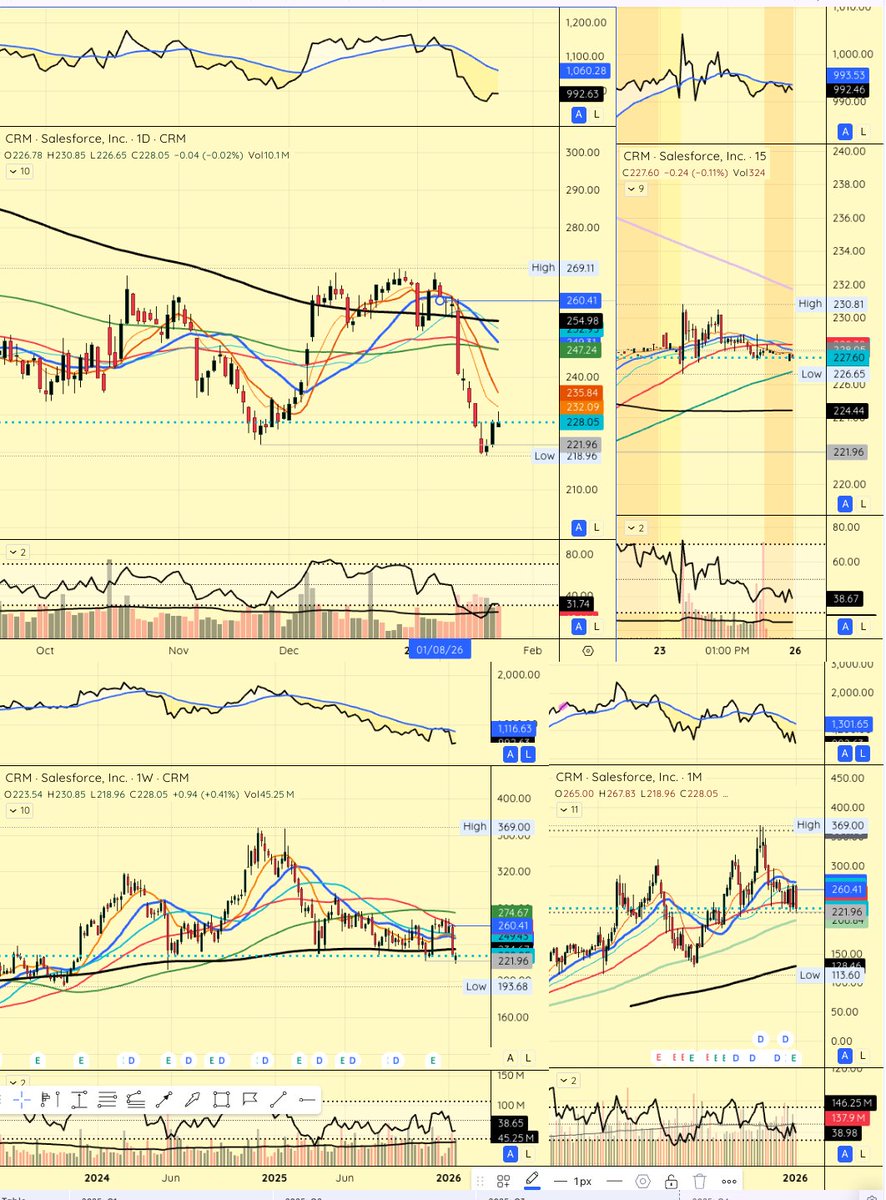This screenshot has width=886, height=1200.
Task: Grab the floating toolbar drag handle dots
Action: (479, 1181)
